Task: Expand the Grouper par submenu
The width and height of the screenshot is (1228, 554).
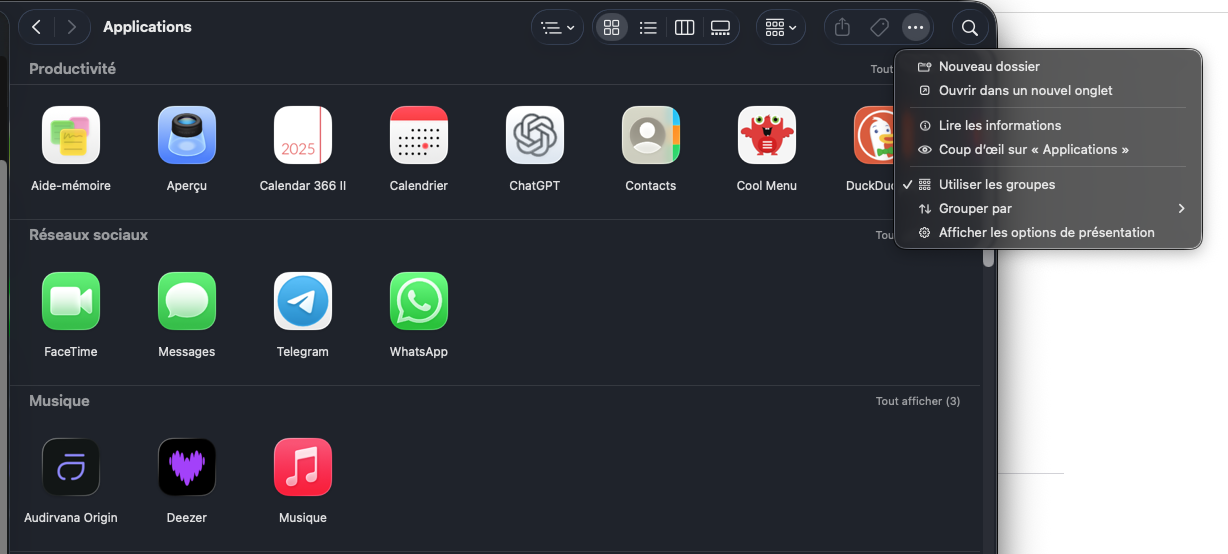Action: (x=1050, y=208)
